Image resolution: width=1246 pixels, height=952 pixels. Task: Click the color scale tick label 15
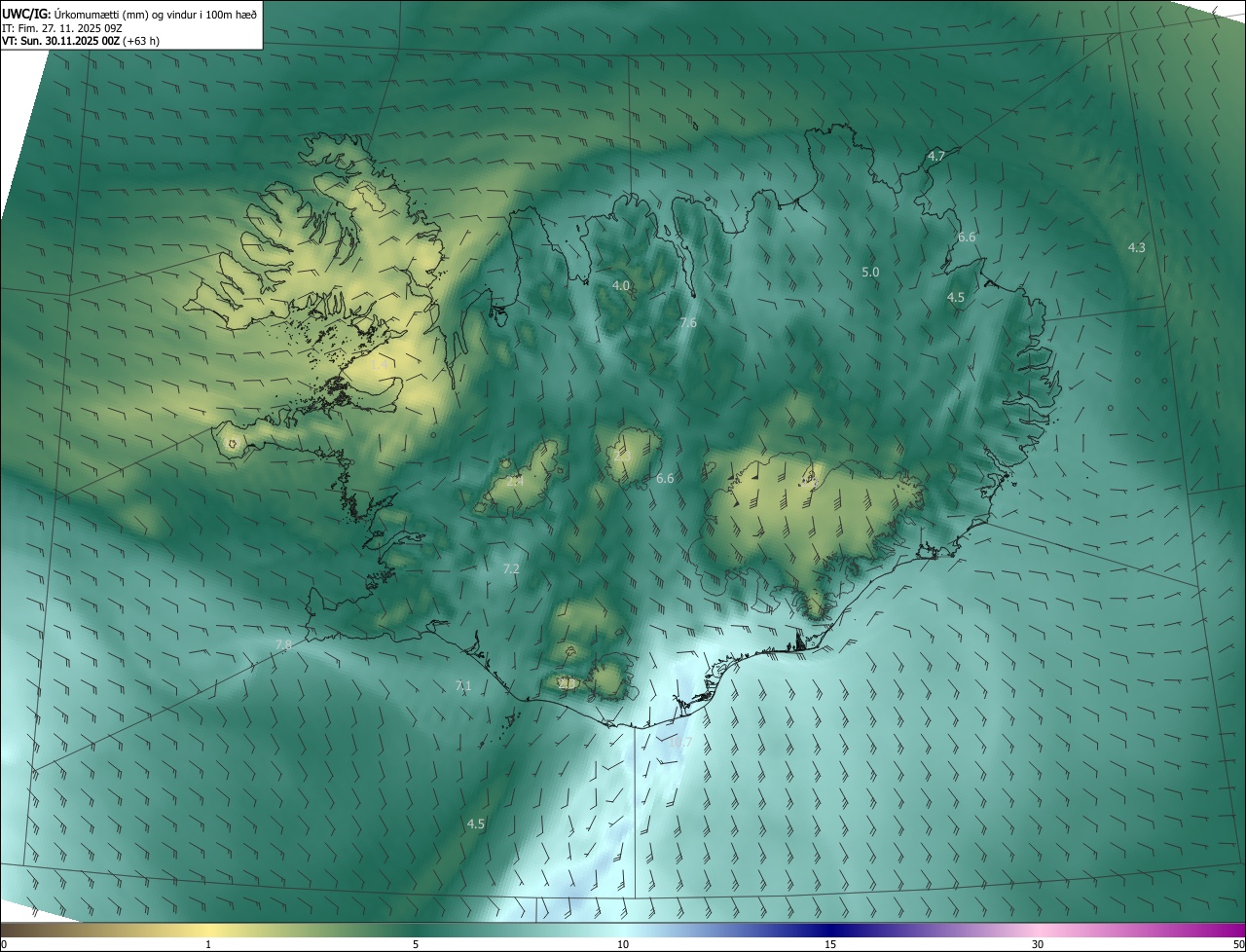(830, 944)
